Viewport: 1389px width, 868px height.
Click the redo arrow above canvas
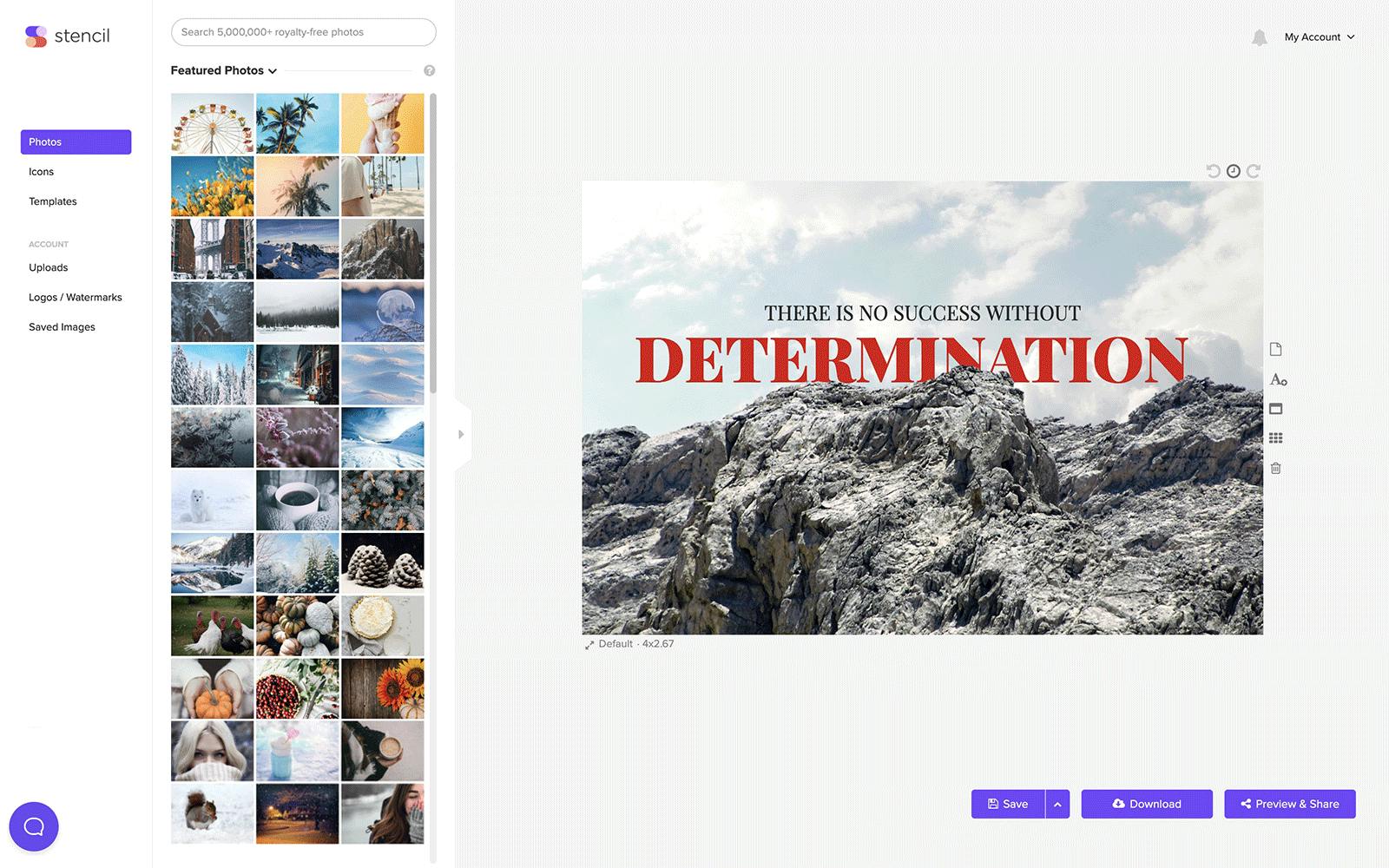(1253, 171)
